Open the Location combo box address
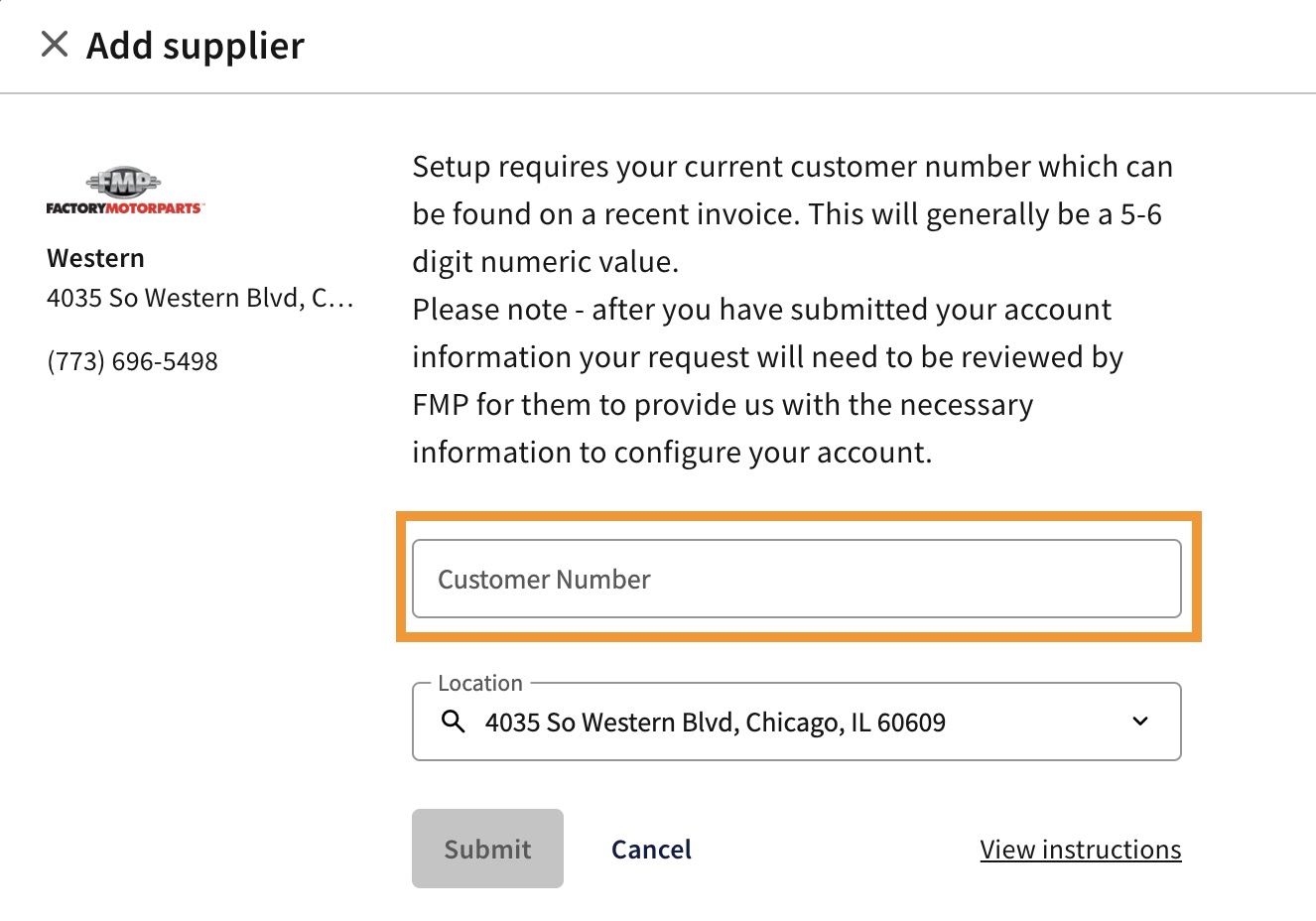Viewport: 1316px width, 921px height. click(x=715, y=723)
